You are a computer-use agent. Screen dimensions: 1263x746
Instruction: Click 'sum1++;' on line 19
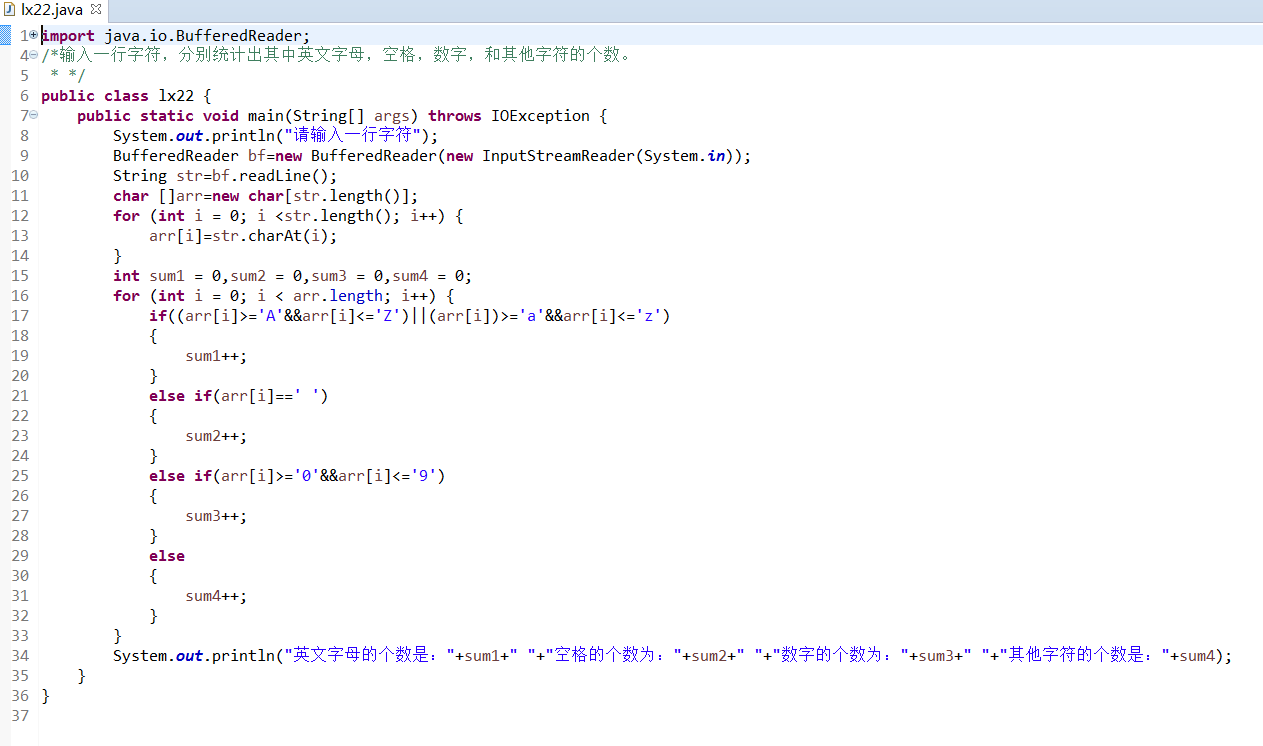pos(216,356)
